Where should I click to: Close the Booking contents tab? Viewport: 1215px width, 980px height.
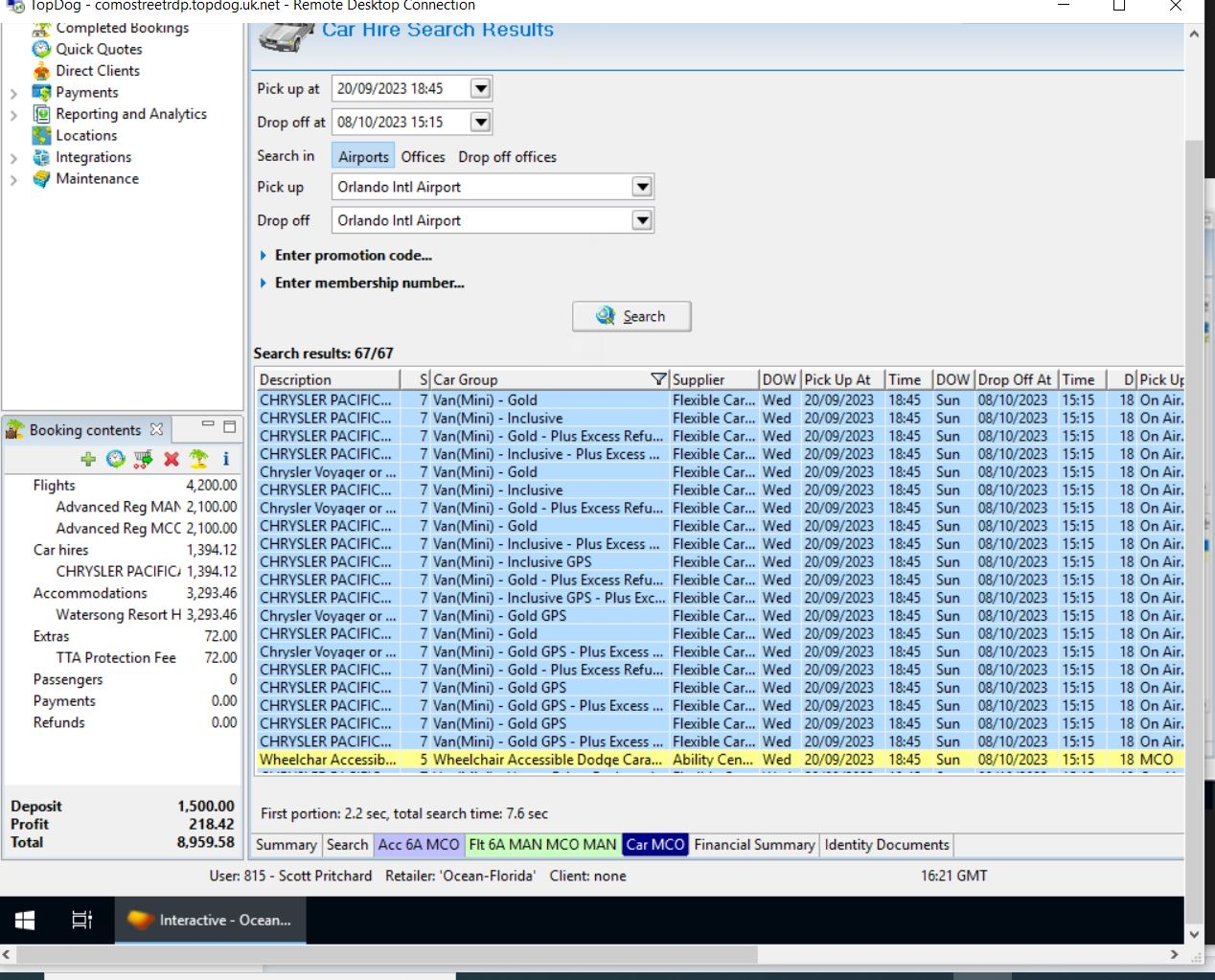click(156, 429)
